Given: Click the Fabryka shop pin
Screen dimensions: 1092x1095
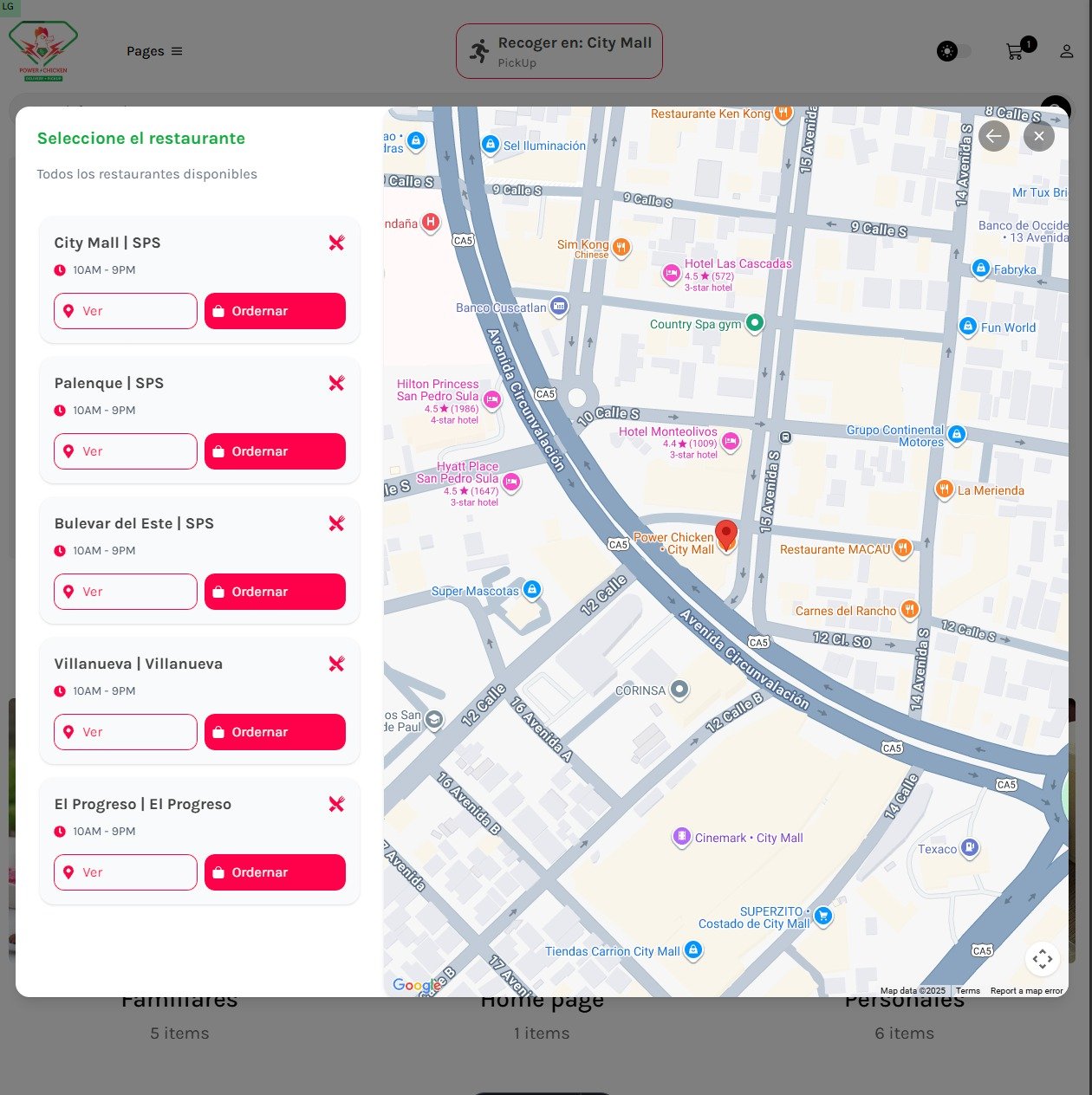Looking at the screenshot, I should (x=980, y=269).
